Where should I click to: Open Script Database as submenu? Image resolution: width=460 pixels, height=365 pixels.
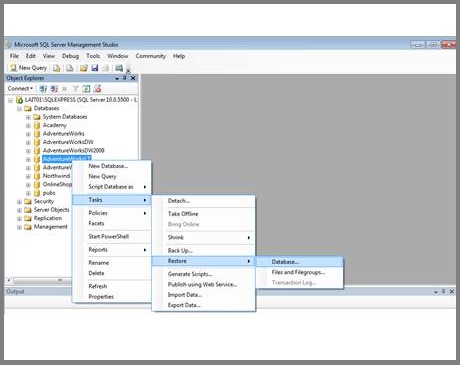click(x=112, y=187)
